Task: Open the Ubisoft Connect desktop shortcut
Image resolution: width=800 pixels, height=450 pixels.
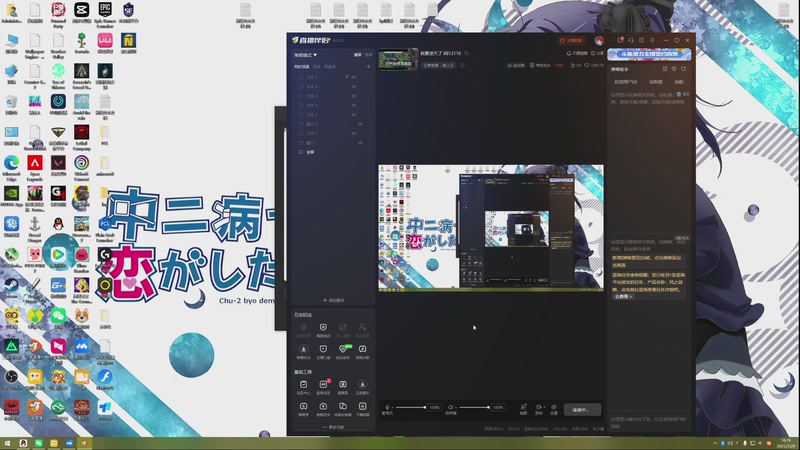Action: coord(81,168)
